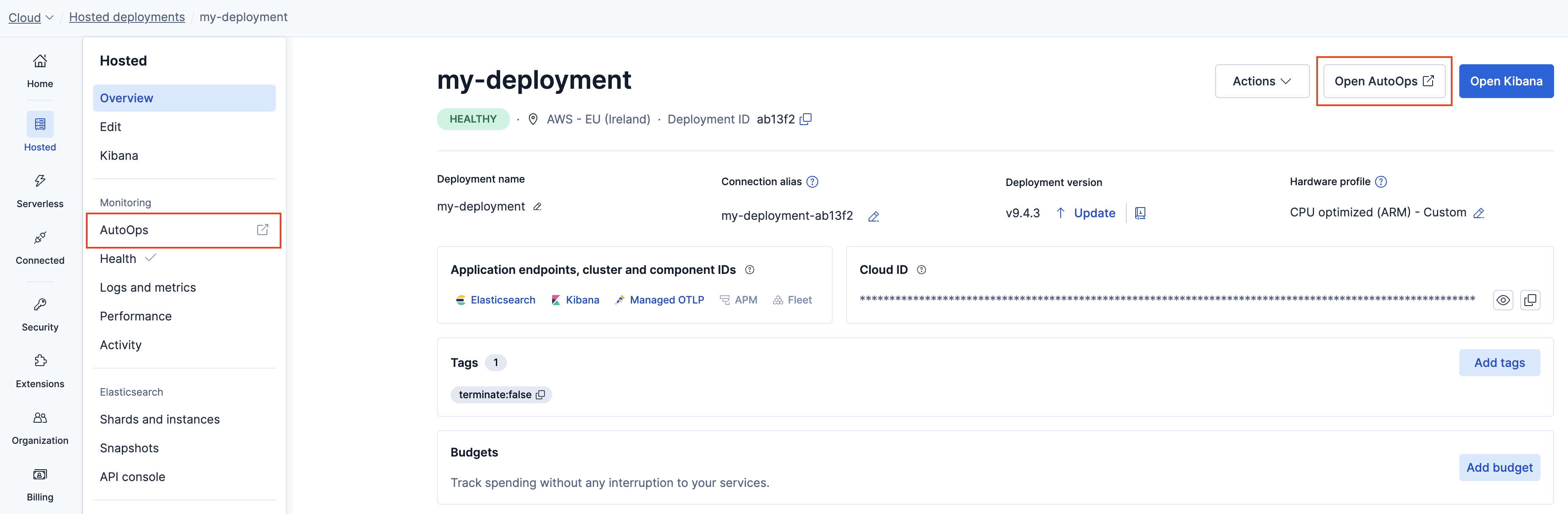Click the Add tags button
Image resolution: width=1568 pixels, height=514 pixels.
coord(1499,363)
